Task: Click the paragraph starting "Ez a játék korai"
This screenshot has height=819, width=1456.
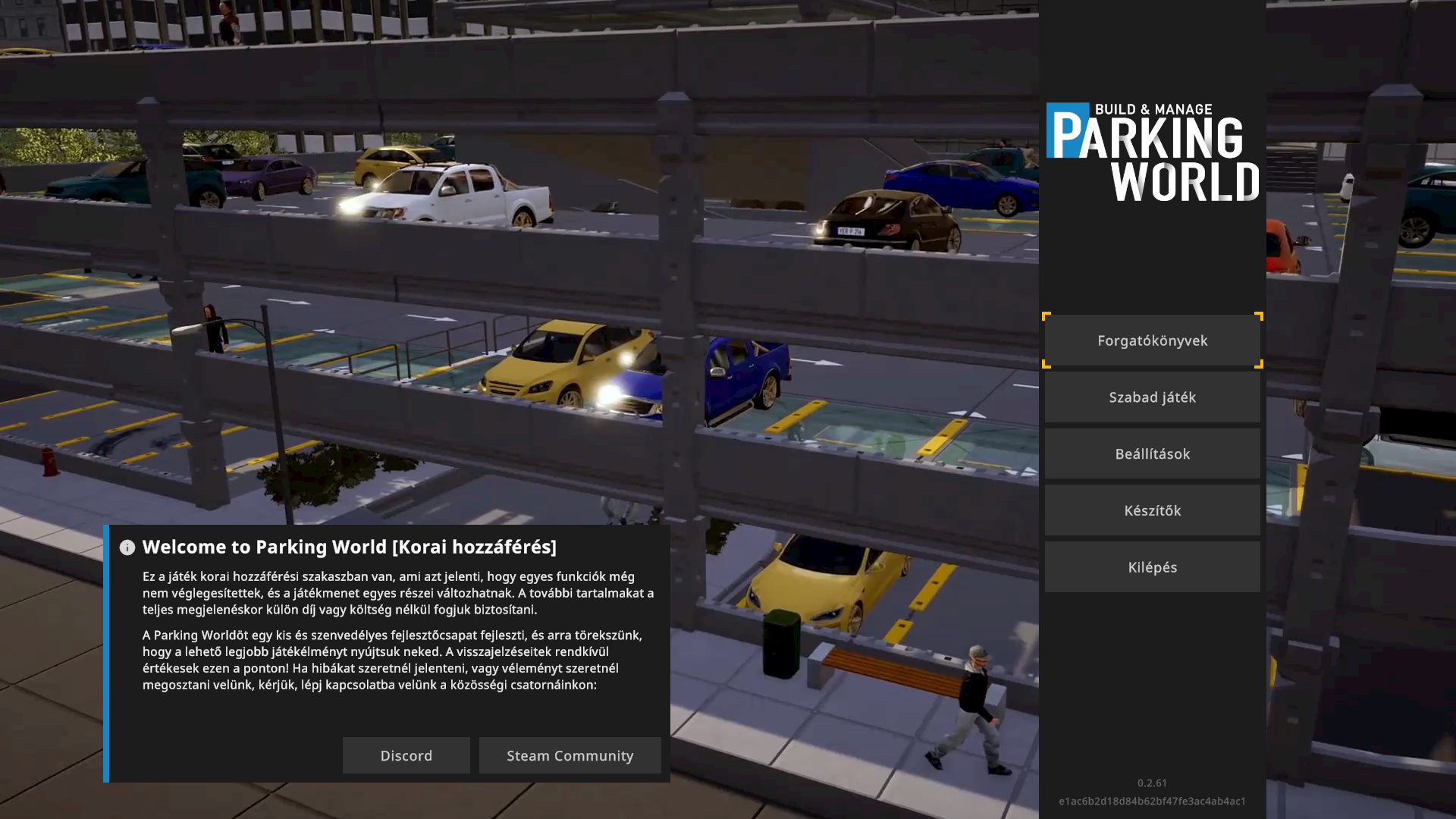Action: [x=398, y=593]
